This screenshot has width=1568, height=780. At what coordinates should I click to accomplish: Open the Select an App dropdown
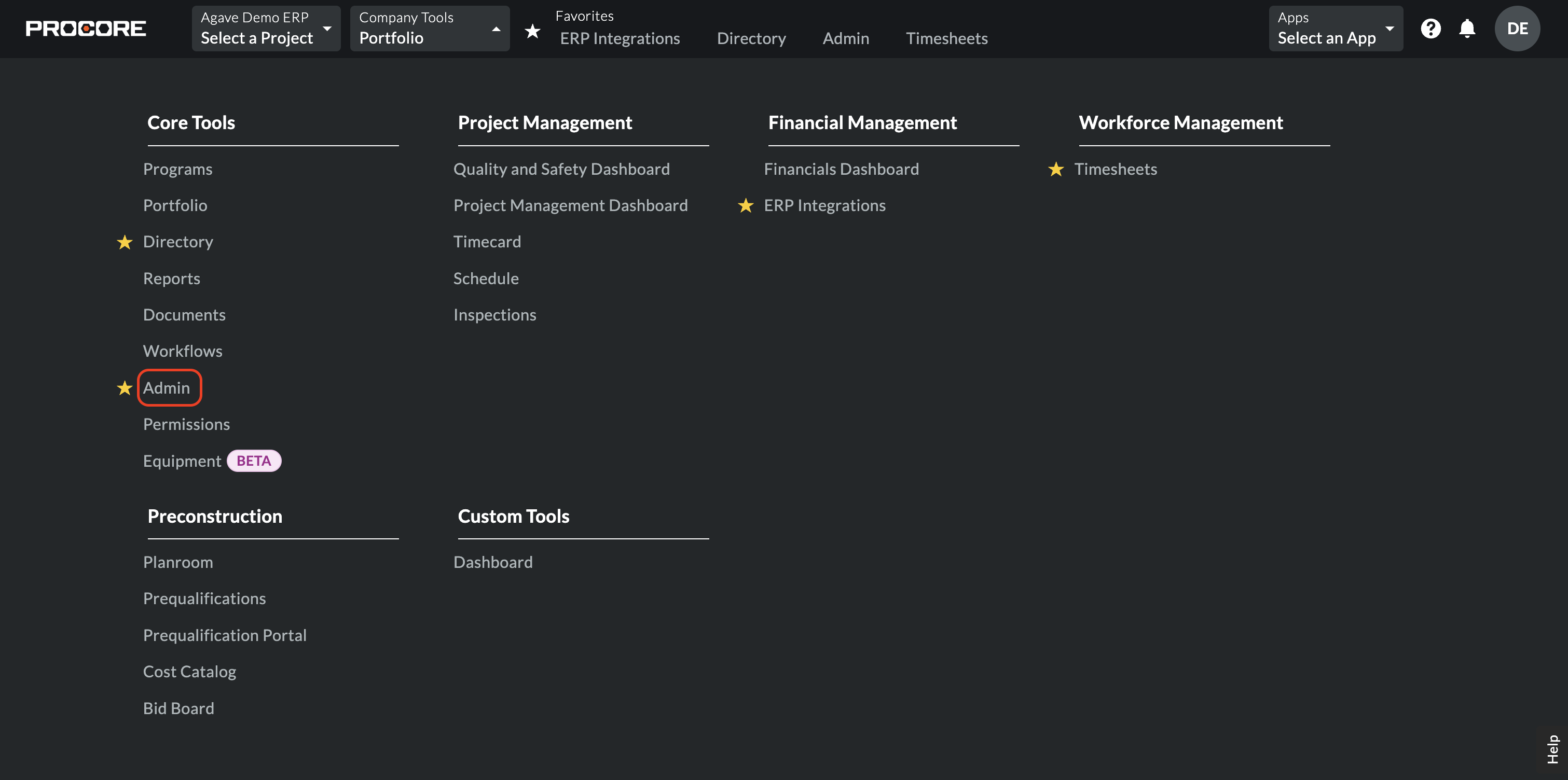[1336, 29]
